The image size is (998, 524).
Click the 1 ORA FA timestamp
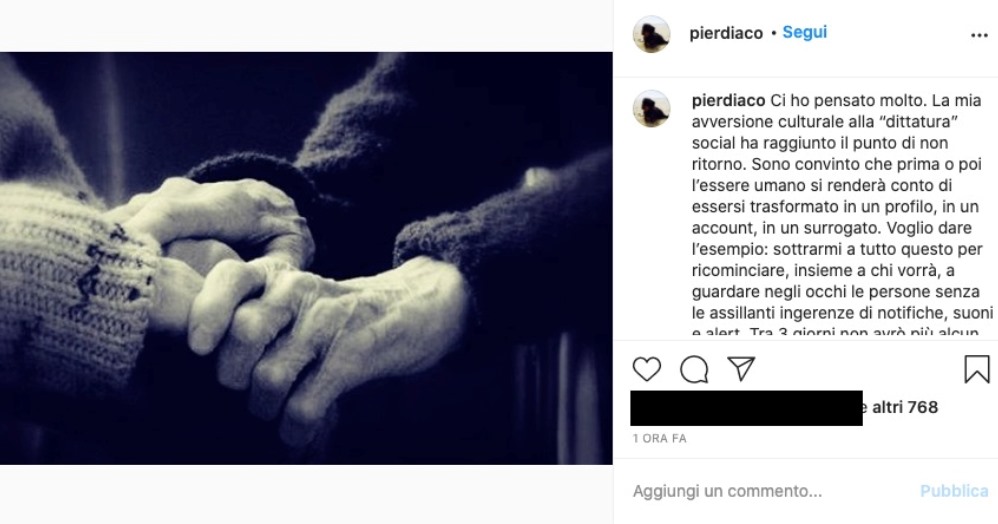click(659, 438)
